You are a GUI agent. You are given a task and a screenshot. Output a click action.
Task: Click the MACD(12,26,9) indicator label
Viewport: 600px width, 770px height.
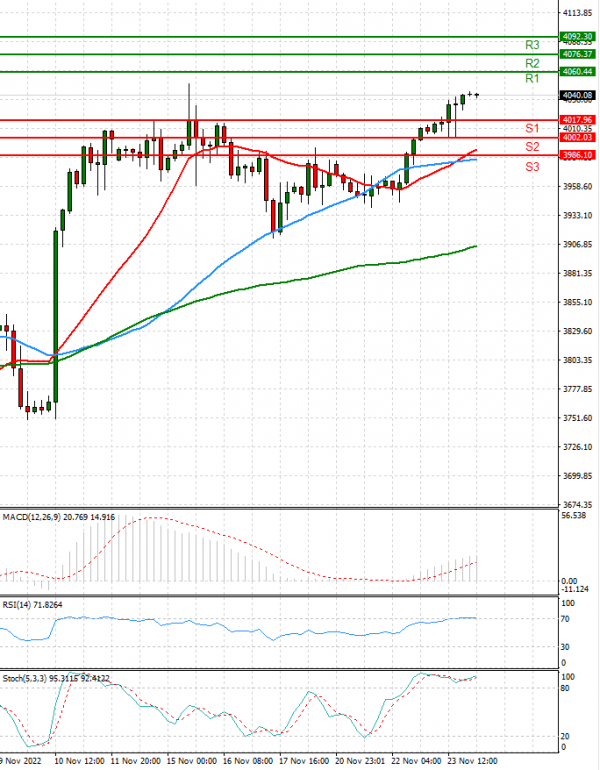pos(59,517)
